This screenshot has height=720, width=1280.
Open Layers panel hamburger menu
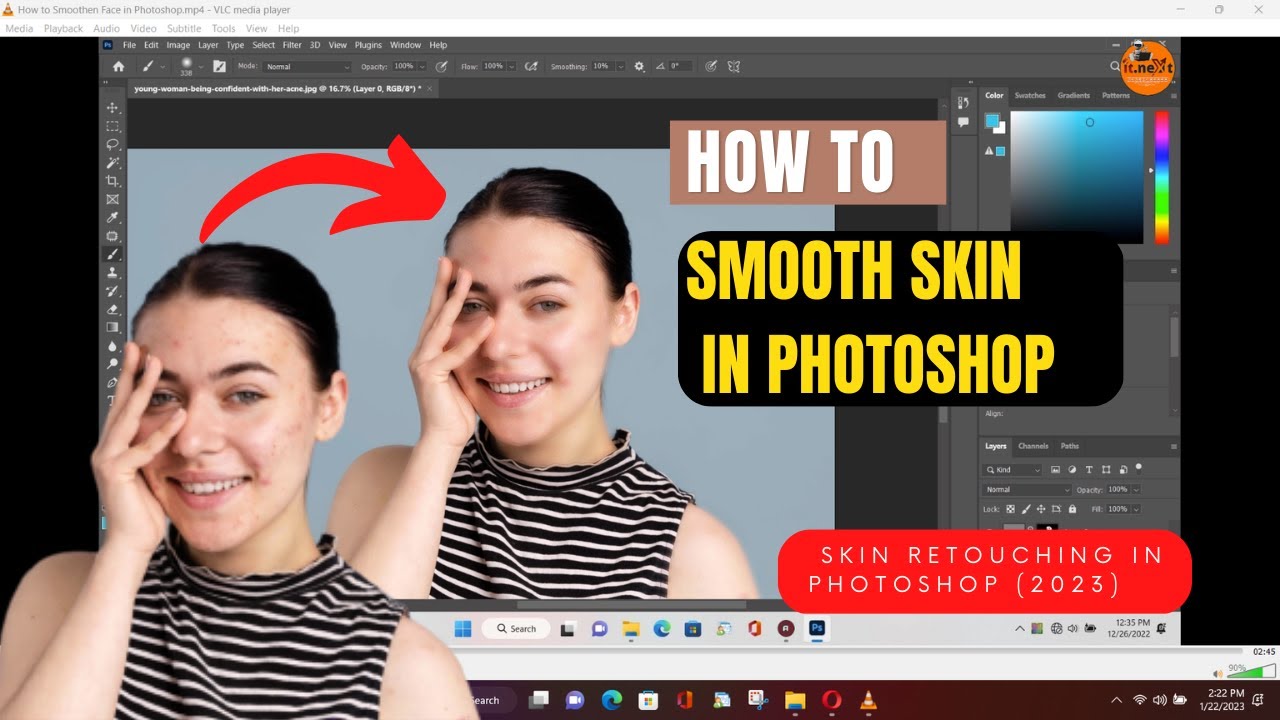(x=1174, y=446)
